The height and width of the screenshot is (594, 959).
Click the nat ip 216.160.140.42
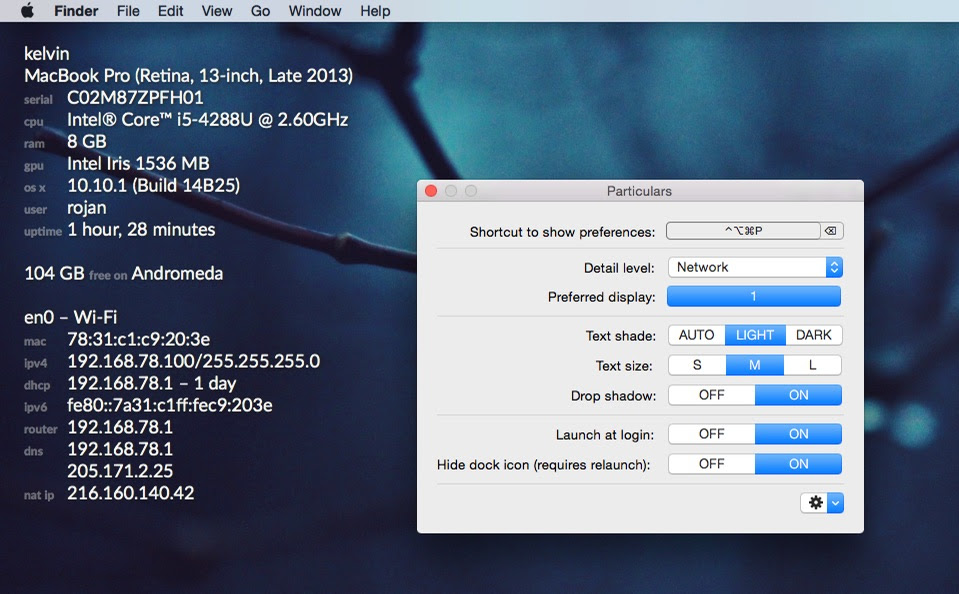click(x=131, y=493)
